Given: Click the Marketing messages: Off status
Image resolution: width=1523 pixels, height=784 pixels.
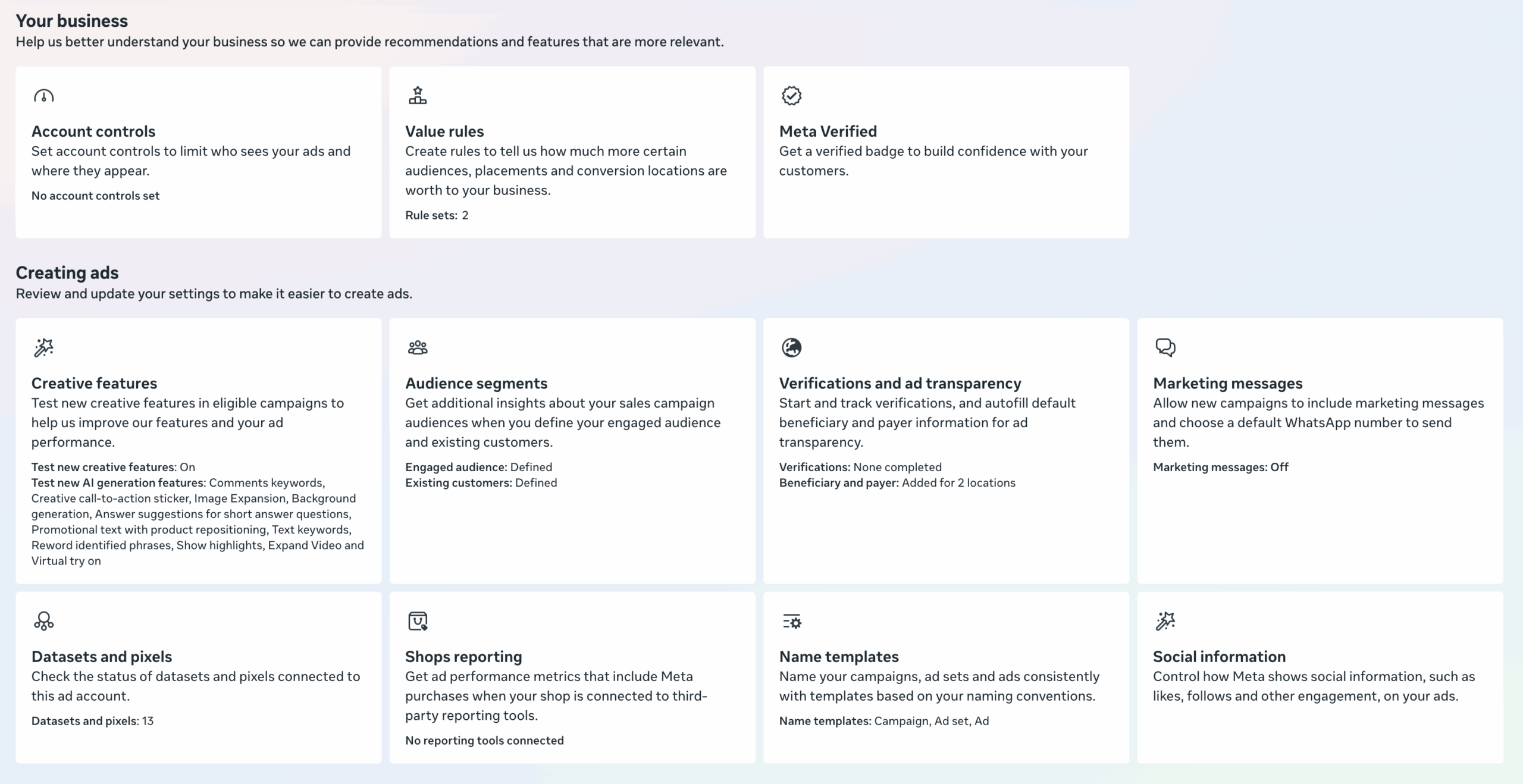Looking at the screenshot, I should 1220,467.
